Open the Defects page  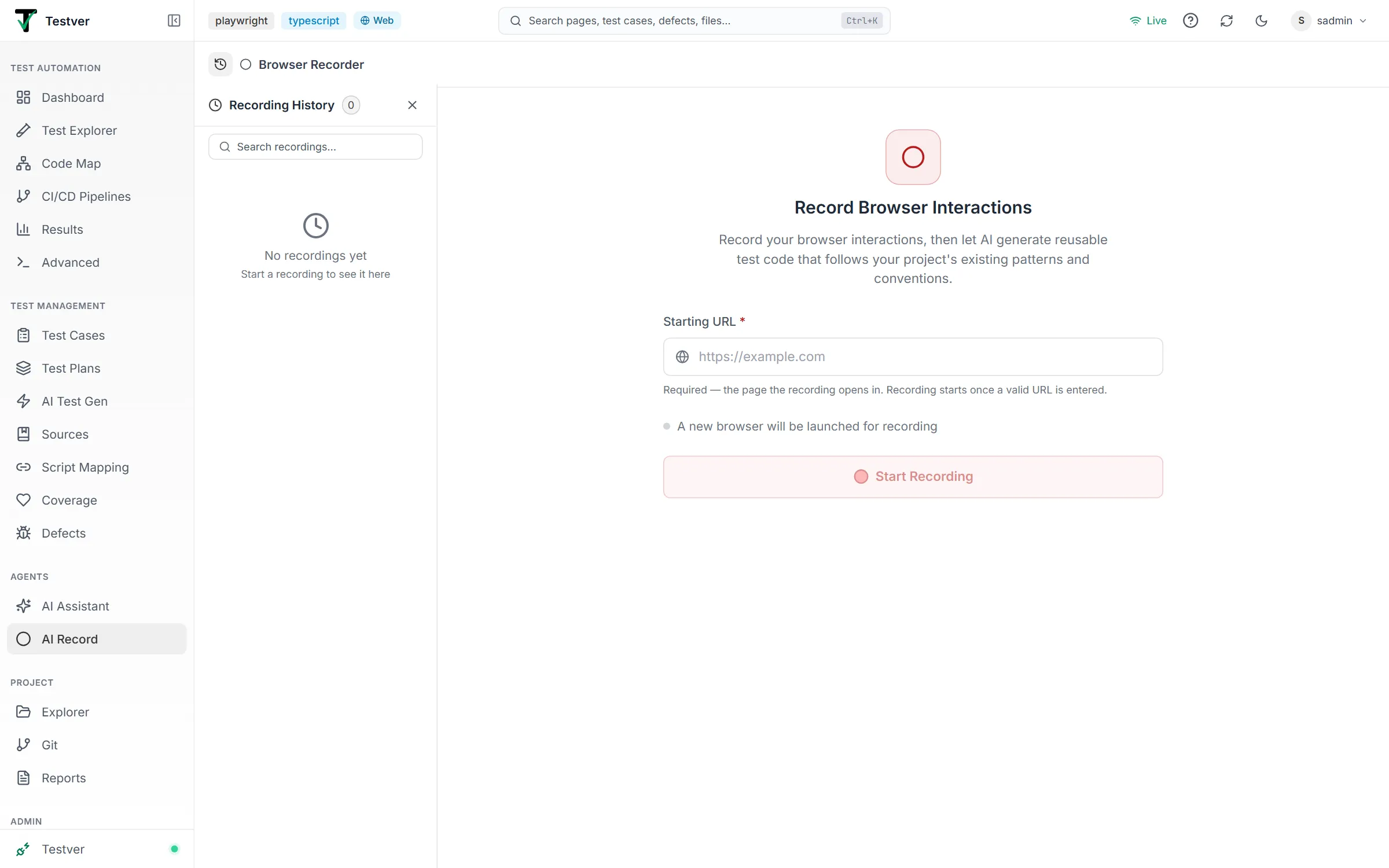point(97,533)
